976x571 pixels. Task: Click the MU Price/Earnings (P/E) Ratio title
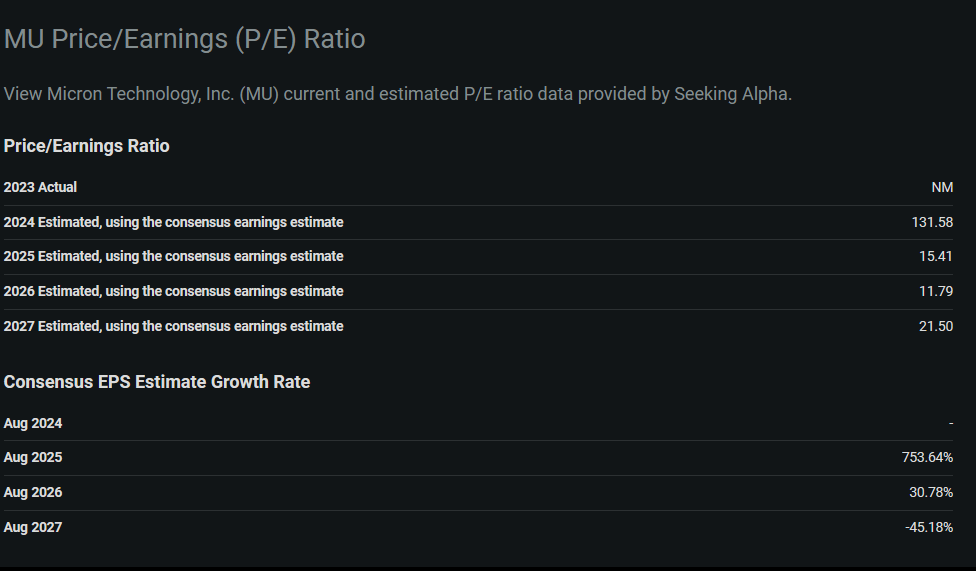pyautogui.click(x=185, y=39)
